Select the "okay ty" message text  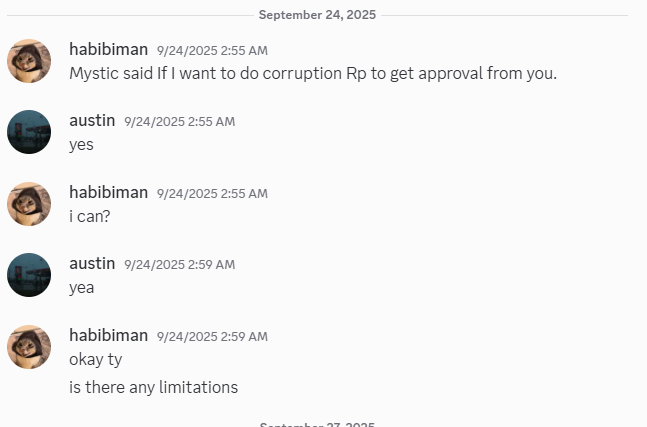tap(95, 359)
